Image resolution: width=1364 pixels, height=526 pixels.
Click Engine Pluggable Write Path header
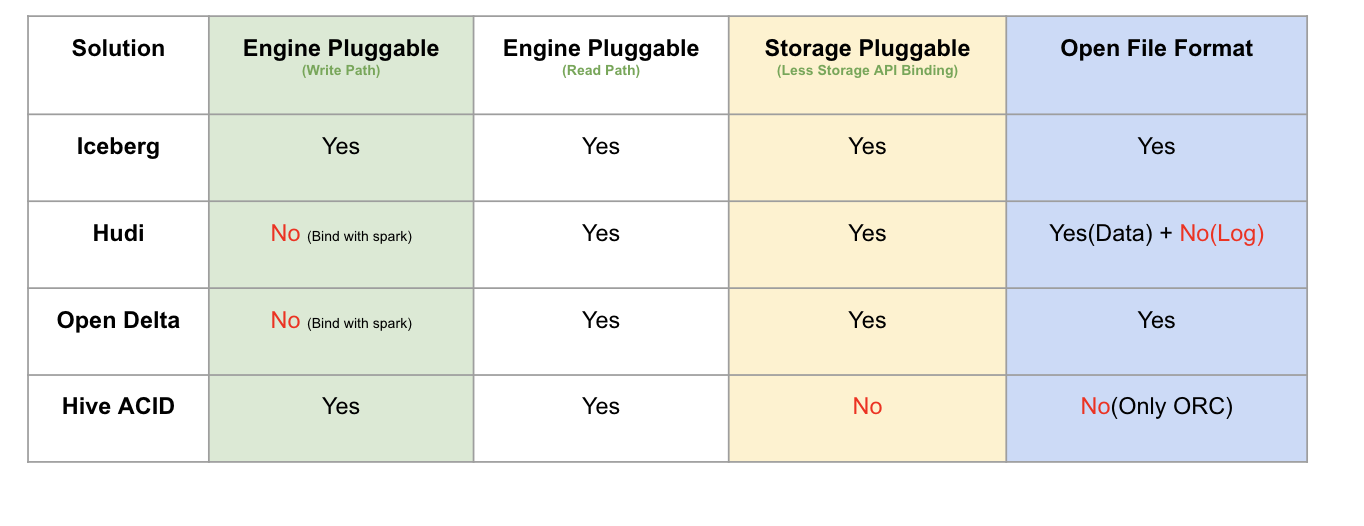341,56
